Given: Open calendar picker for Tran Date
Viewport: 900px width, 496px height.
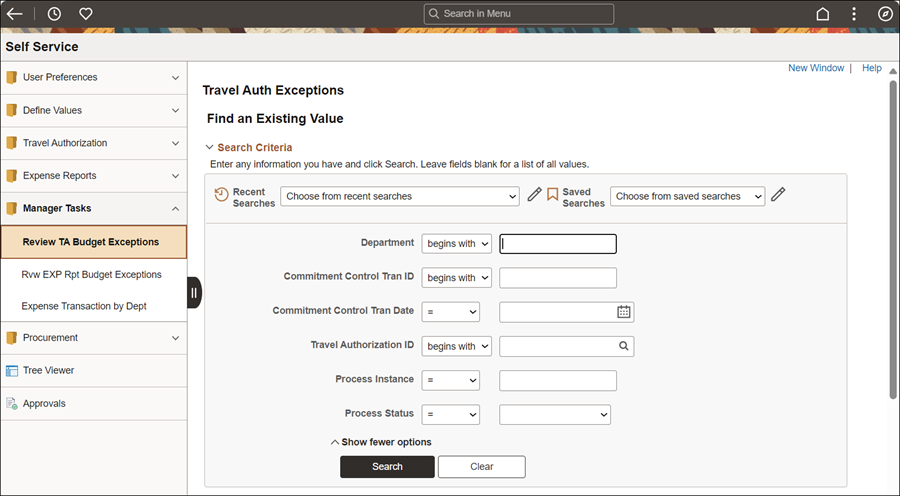Looking at the screenshot, I should click(x=624, y=312).
